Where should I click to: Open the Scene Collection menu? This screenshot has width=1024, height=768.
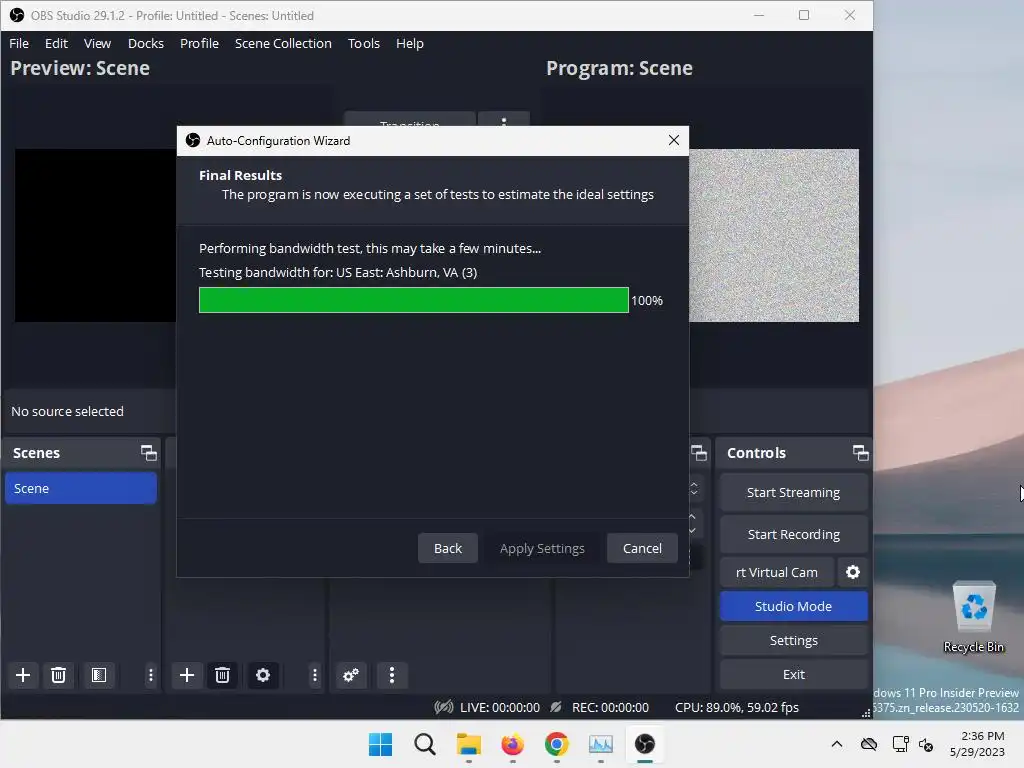283,43
